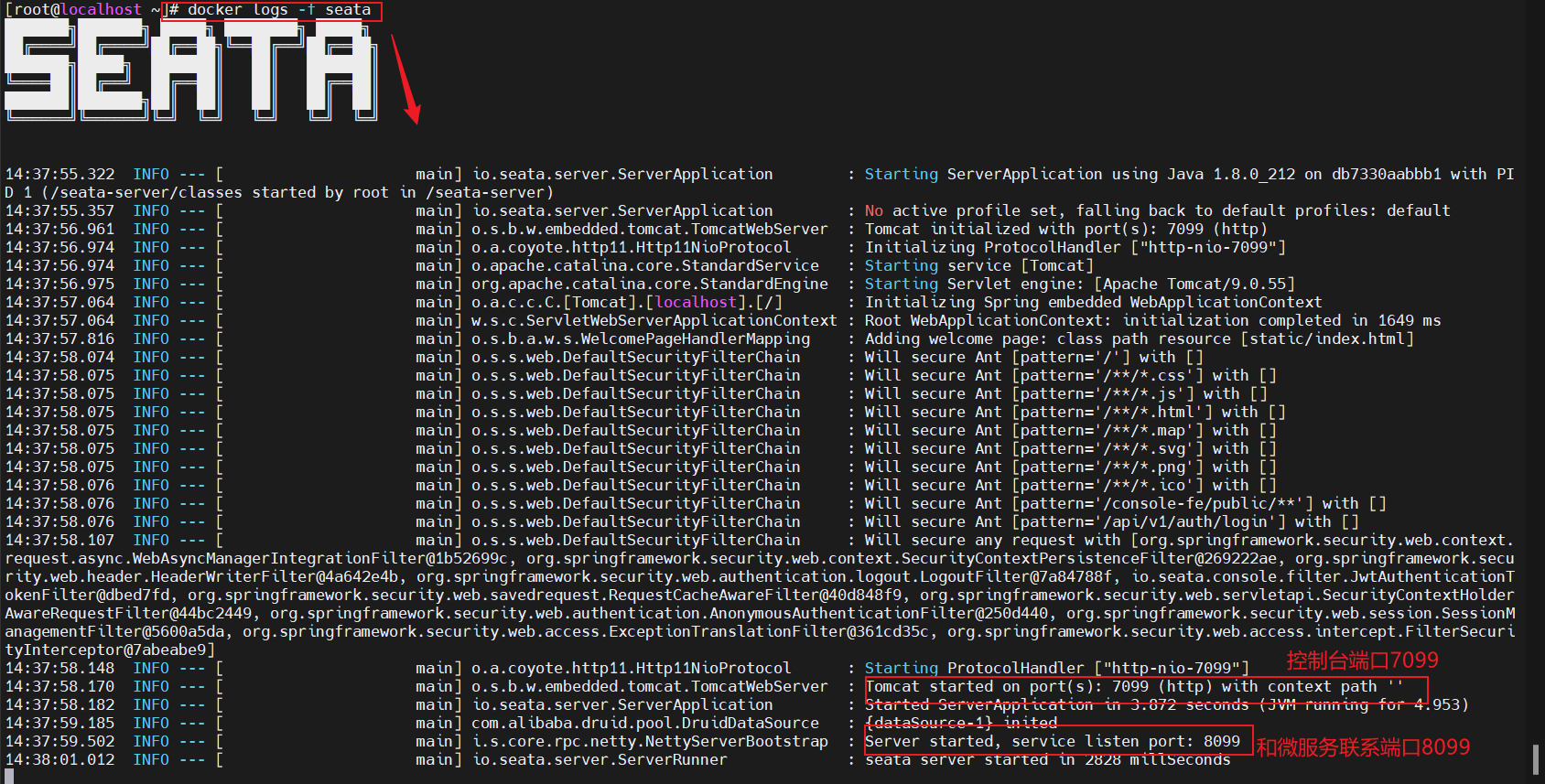This screenshot has width=1545, height=784.
Task: Click the pattern='/**/*.html' secure line
Action: coord(1075,412)
